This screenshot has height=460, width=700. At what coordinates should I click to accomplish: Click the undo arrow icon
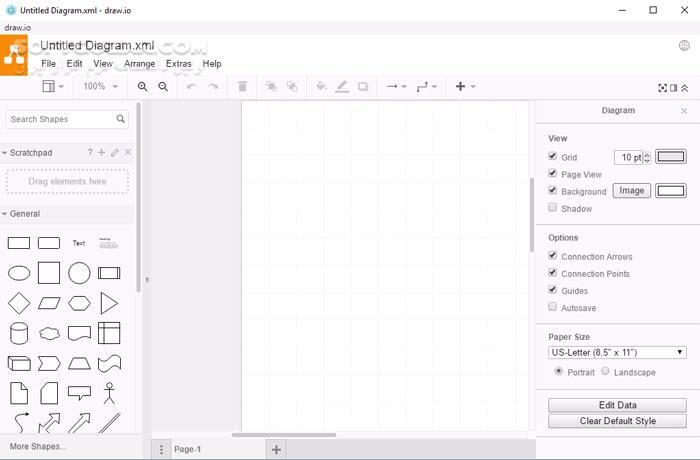point(192,86)
